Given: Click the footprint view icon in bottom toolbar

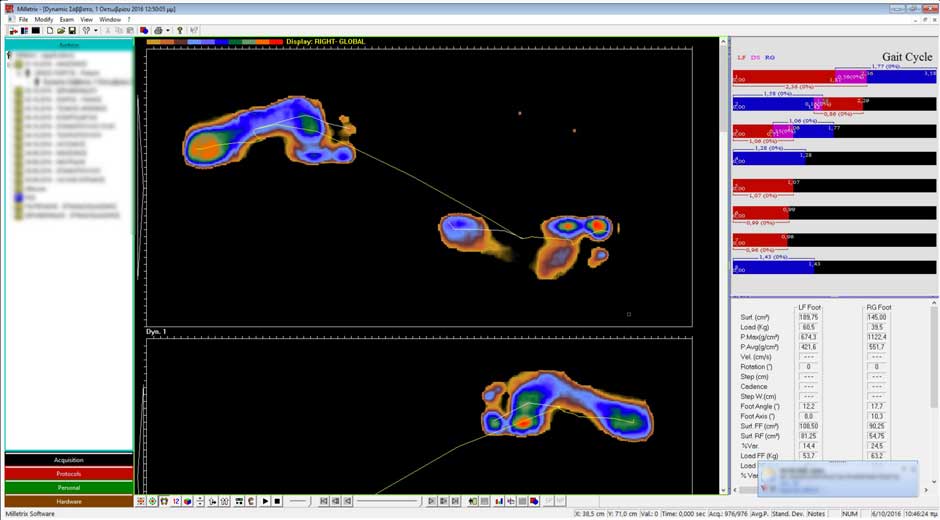Looking at the screenshot, I should tap(164, 501).
